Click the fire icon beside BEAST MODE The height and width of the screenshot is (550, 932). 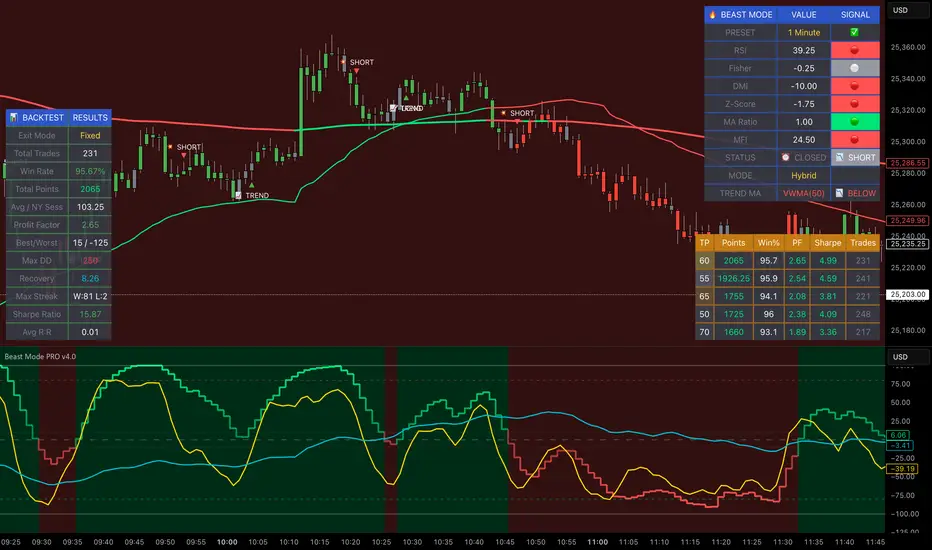pos(712,15)
